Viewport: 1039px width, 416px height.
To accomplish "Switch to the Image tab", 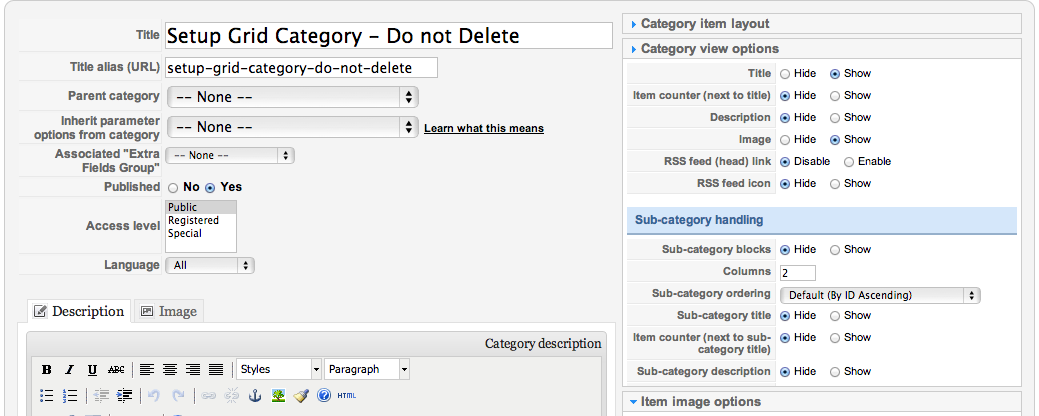I will 168,311.
